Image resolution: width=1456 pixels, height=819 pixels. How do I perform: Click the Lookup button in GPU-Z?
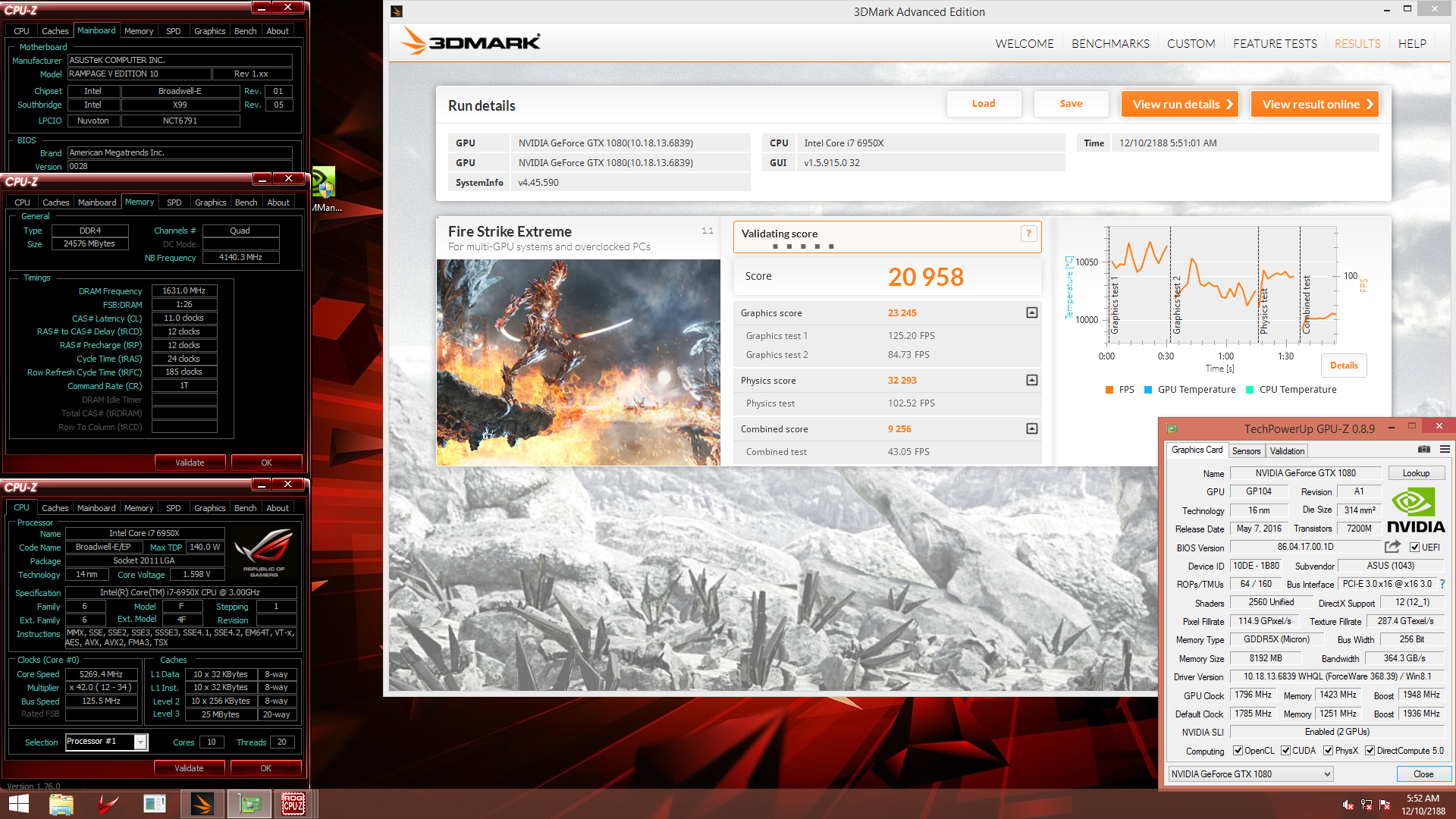(x=1416, y=473)
